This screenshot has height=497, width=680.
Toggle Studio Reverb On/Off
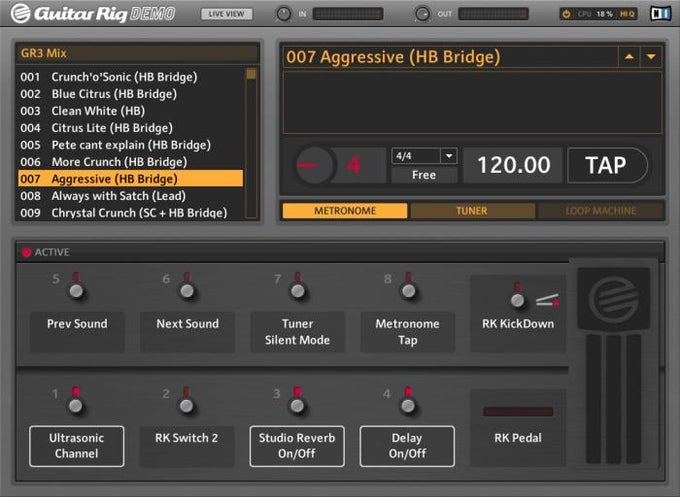297,446
